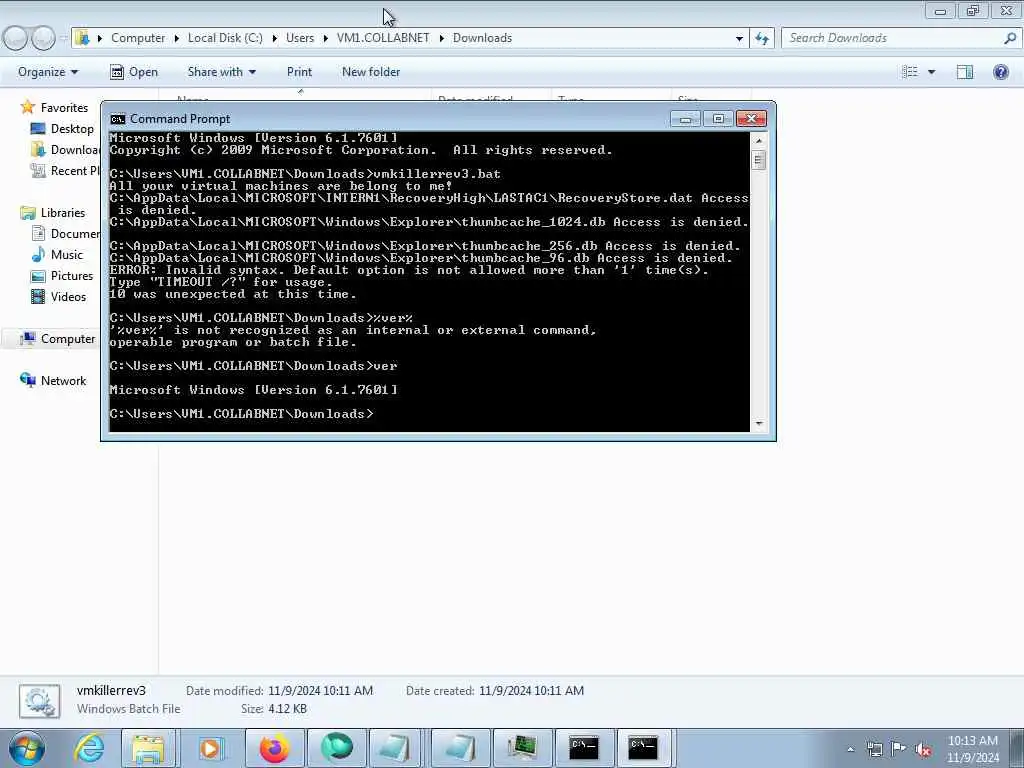
Task: Click the muted volume tray icon
Action: [923, 749]
